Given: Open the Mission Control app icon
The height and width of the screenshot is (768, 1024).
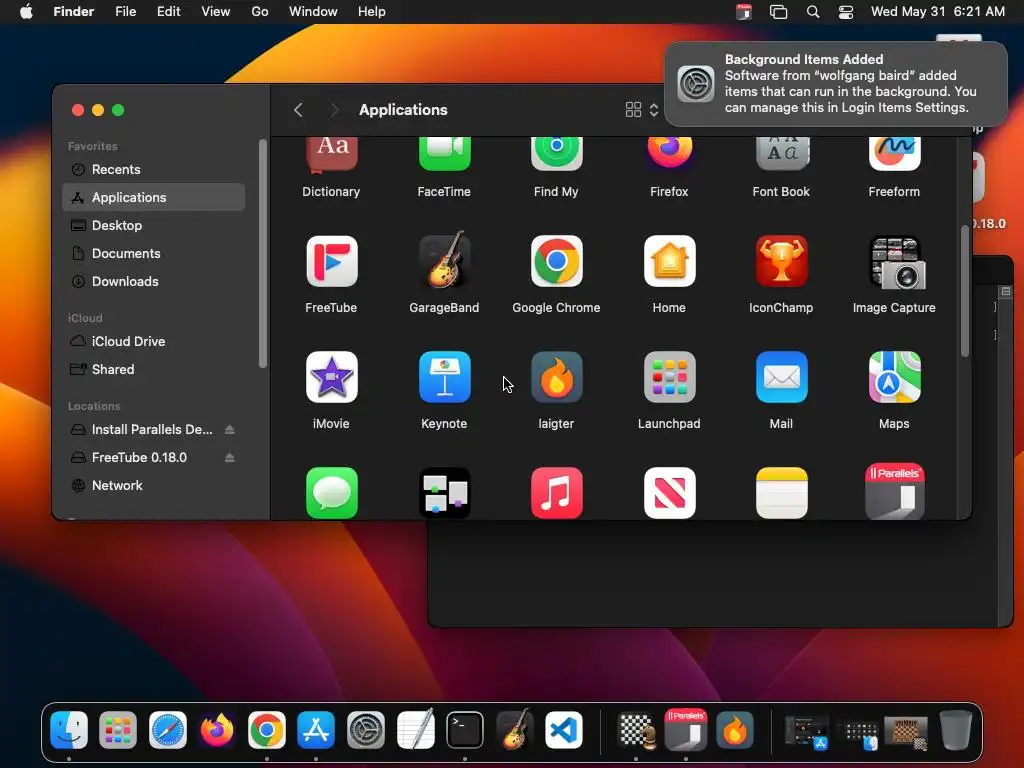Looking at the screenshot, I should click(x=444, y=493).
